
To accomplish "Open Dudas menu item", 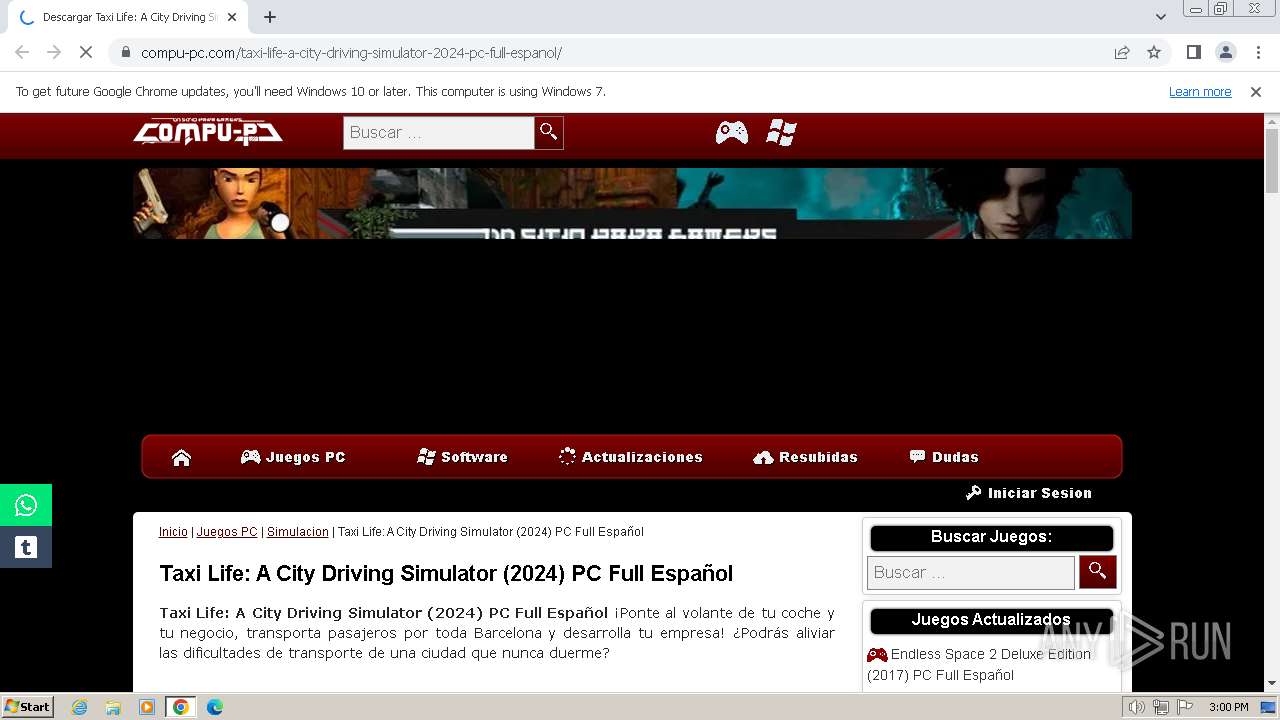I will [x=944, y=457].
